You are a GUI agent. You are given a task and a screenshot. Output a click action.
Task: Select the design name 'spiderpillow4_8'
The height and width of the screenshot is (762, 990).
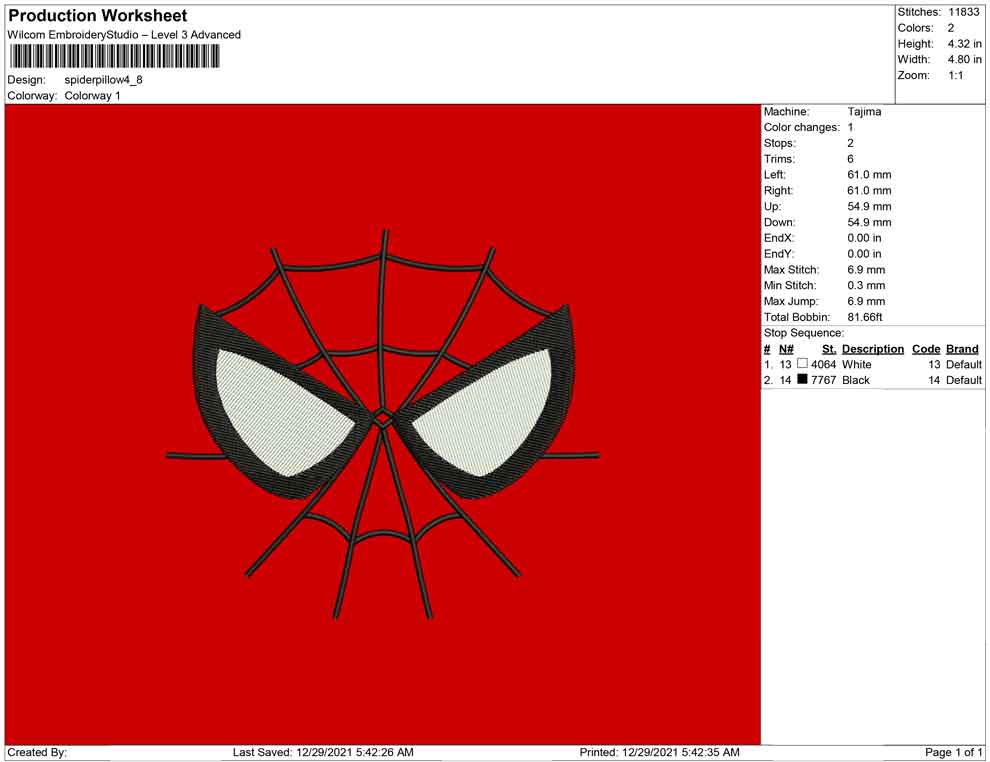[104, 80]
